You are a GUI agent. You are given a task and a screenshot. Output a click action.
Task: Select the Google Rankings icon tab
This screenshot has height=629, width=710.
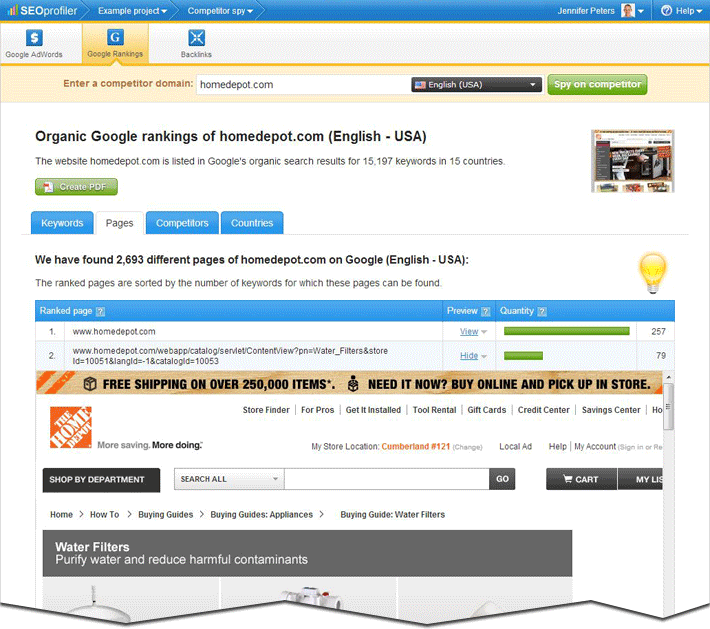(x=115, y=43)
